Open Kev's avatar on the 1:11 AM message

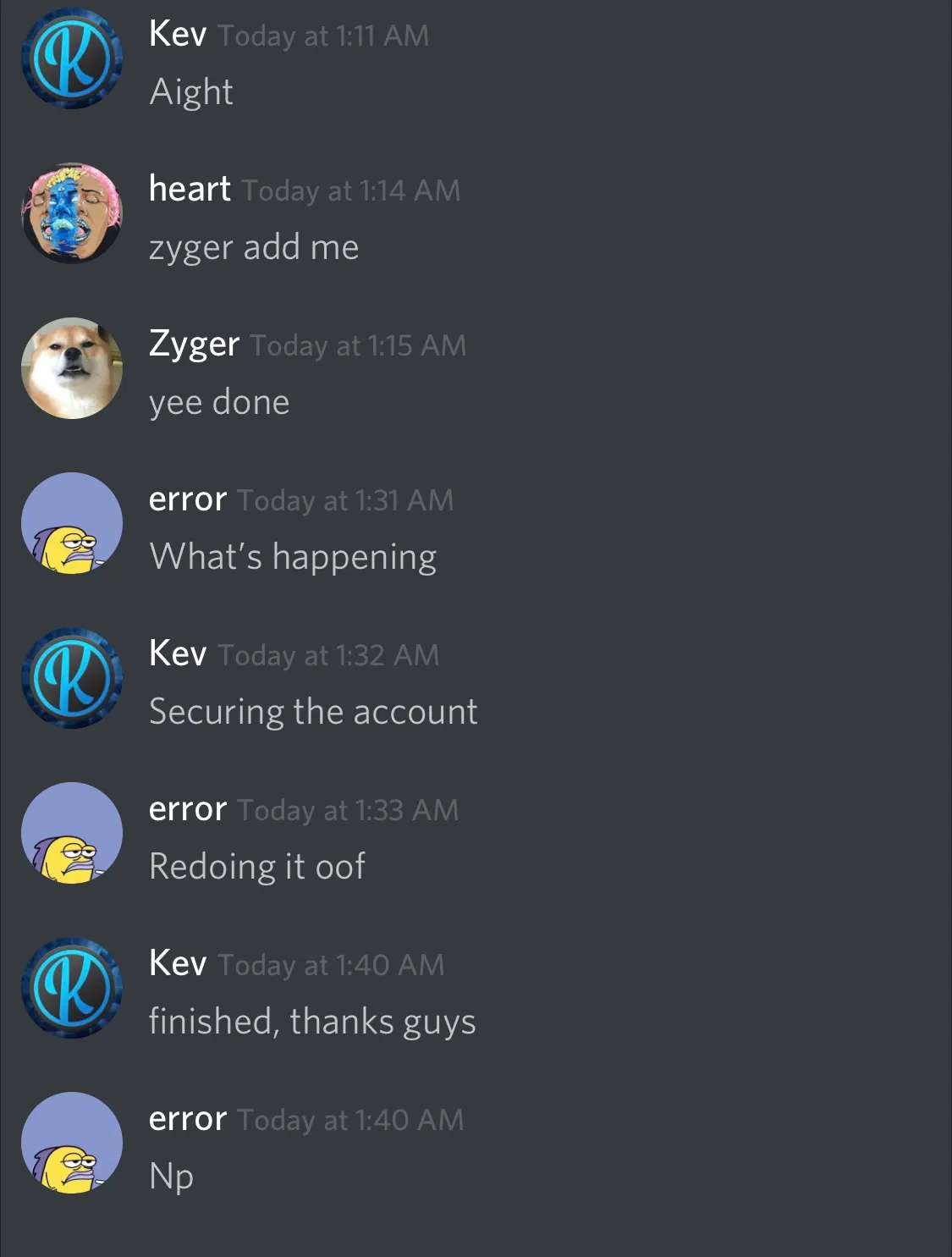pos(72,58)
